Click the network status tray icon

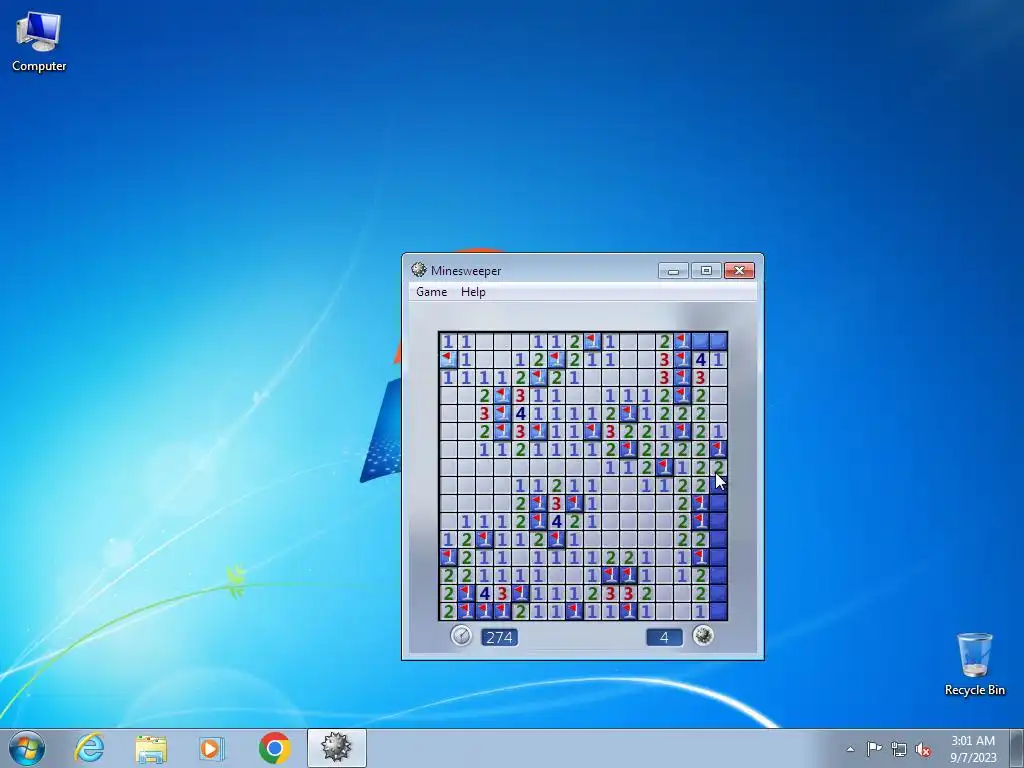click(899, 749)
